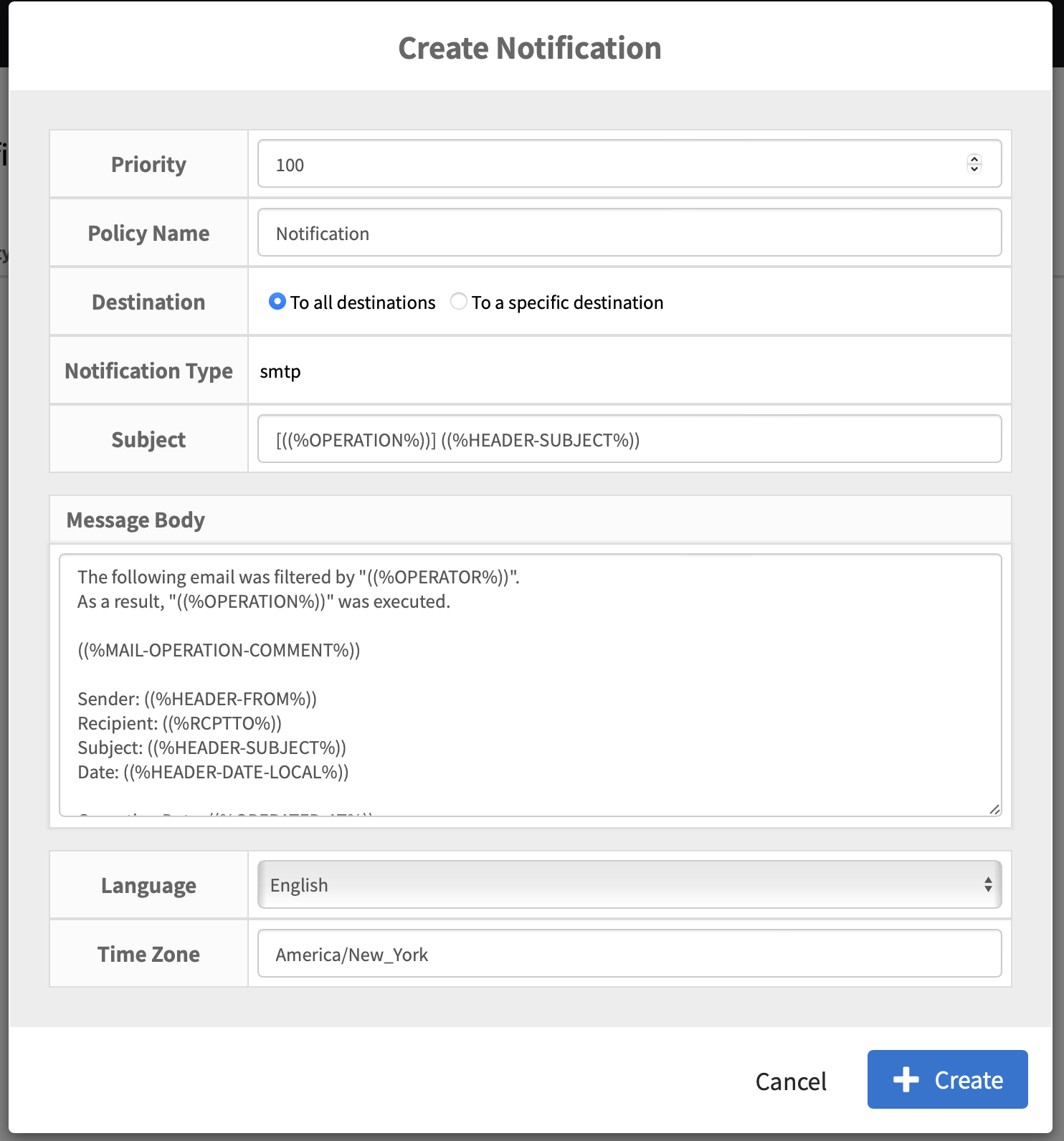The width and height of the screenshot is (1064, 1141).
Task: Select the 'To all destinations' radio button
Action: pos(277,302)
